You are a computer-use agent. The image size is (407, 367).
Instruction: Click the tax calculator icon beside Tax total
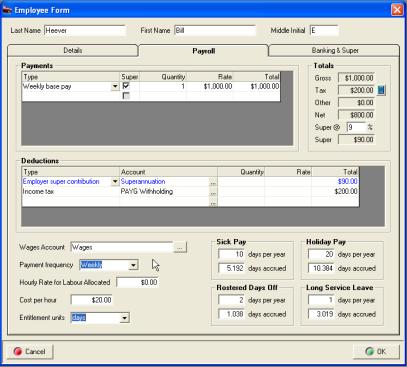point(381,90)
